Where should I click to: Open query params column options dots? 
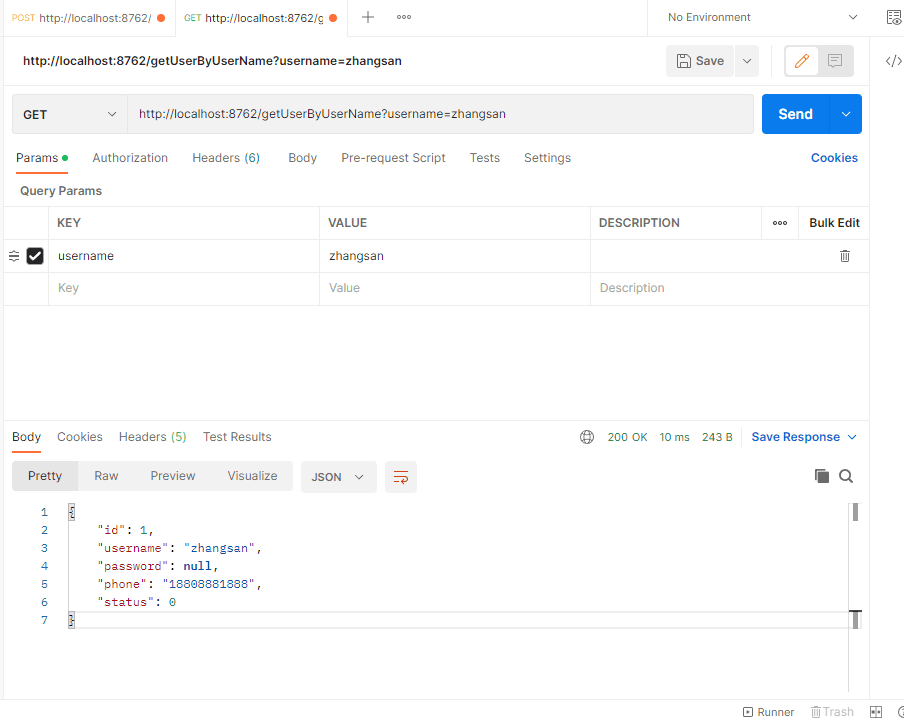[780, 223]
